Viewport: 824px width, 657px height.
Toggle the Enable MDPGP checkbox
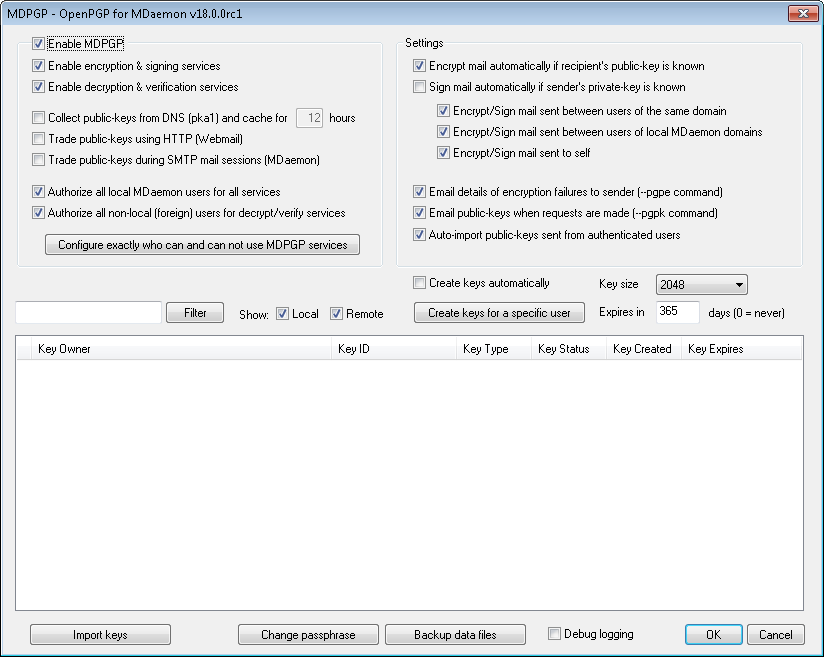[x=38, y=44]
